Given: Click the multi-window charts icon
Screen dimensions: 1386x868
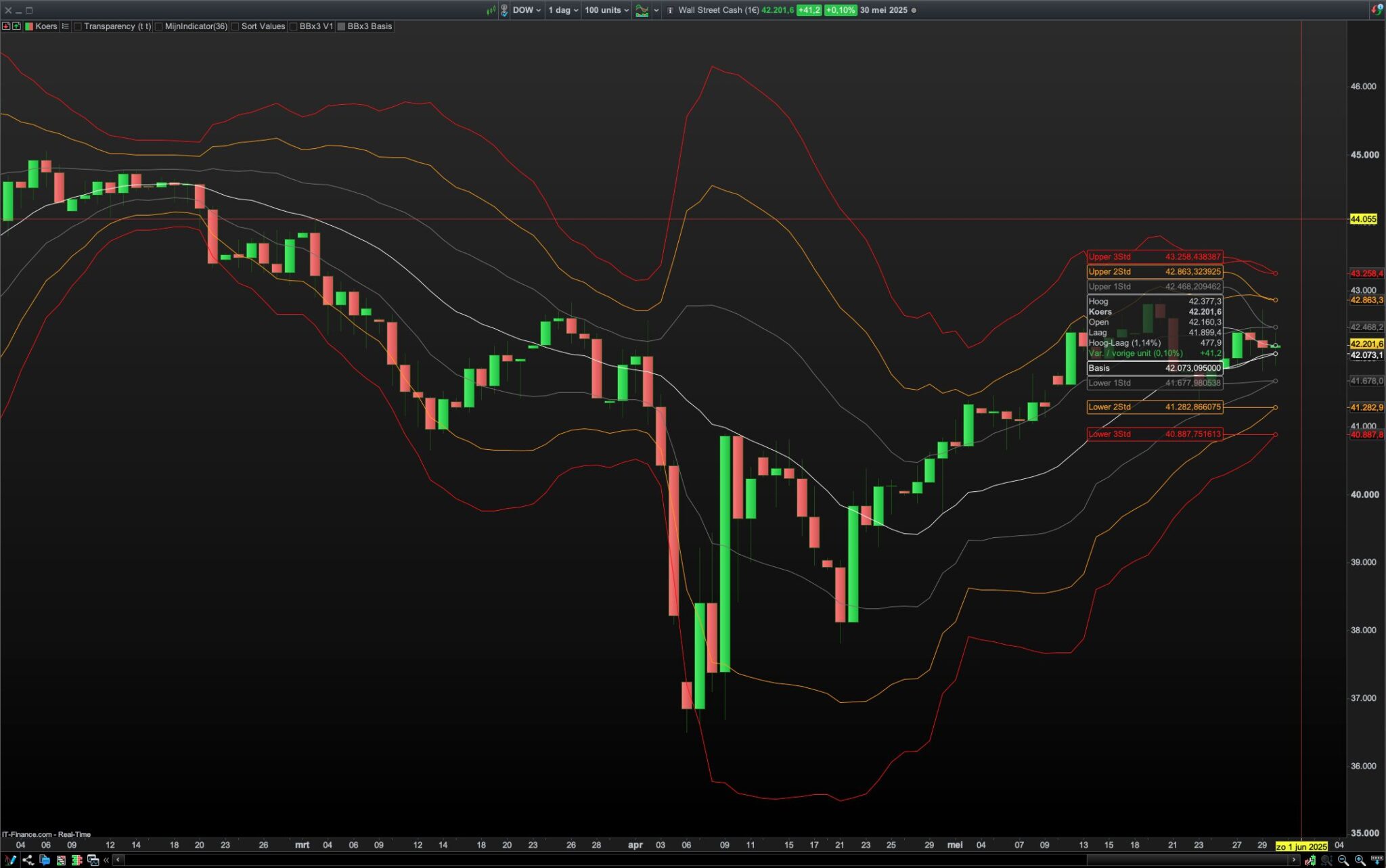Looking at the screenshot, I should coord(93,861).
